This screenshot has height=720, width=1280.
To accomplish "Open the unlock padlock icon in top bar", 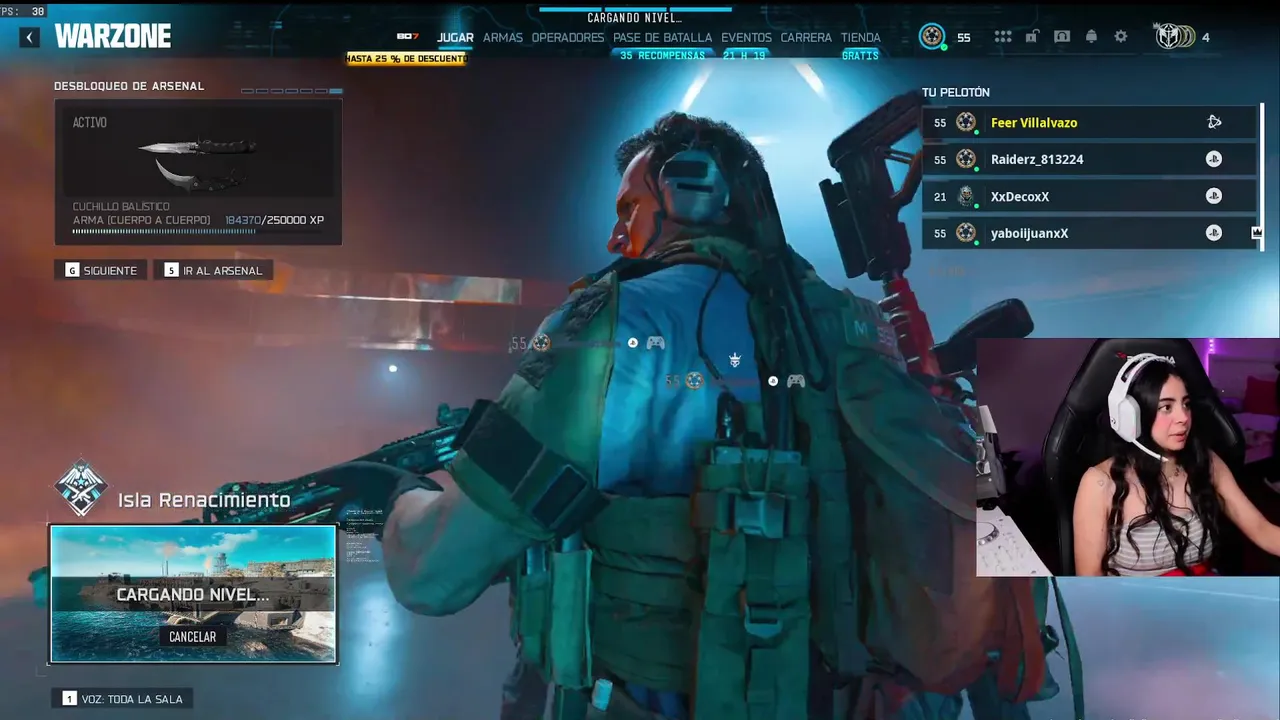I will tap(1032, 37).
